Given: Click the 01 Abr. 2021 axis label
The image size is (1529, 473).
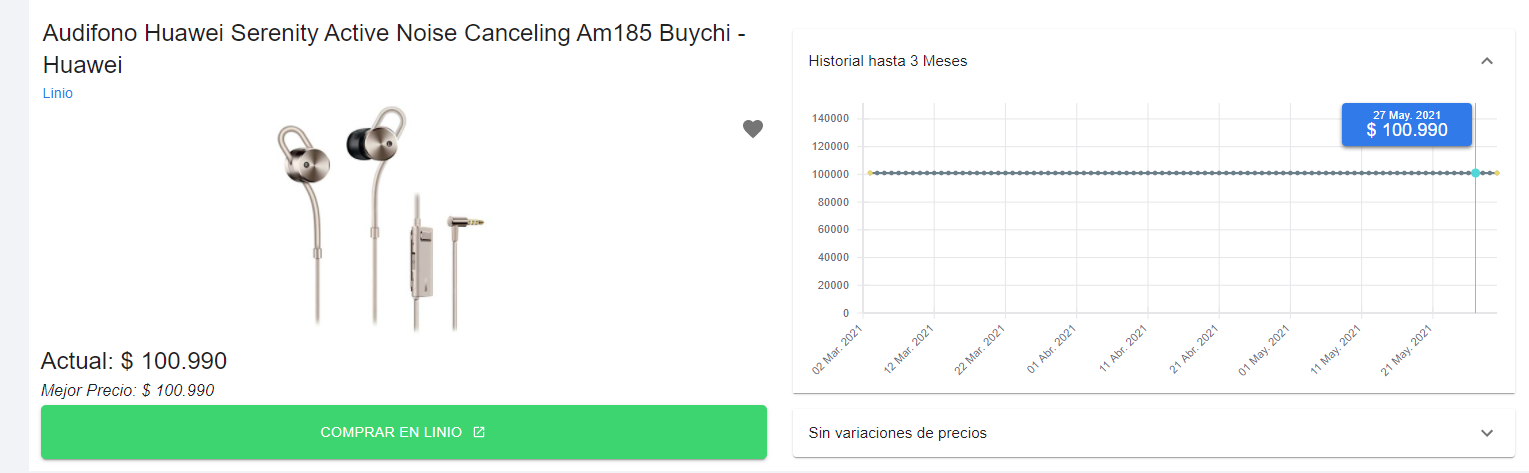Looking at the screenshot, I should click(x=1052, y=349).
